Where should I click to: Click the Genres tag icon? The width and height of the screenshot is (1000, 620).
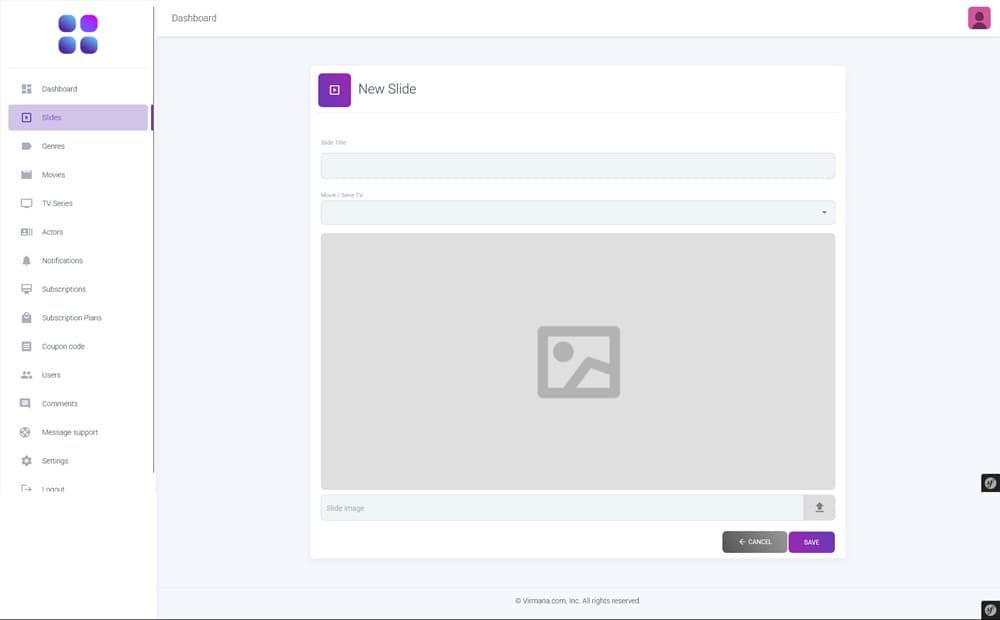coord(27,146)
